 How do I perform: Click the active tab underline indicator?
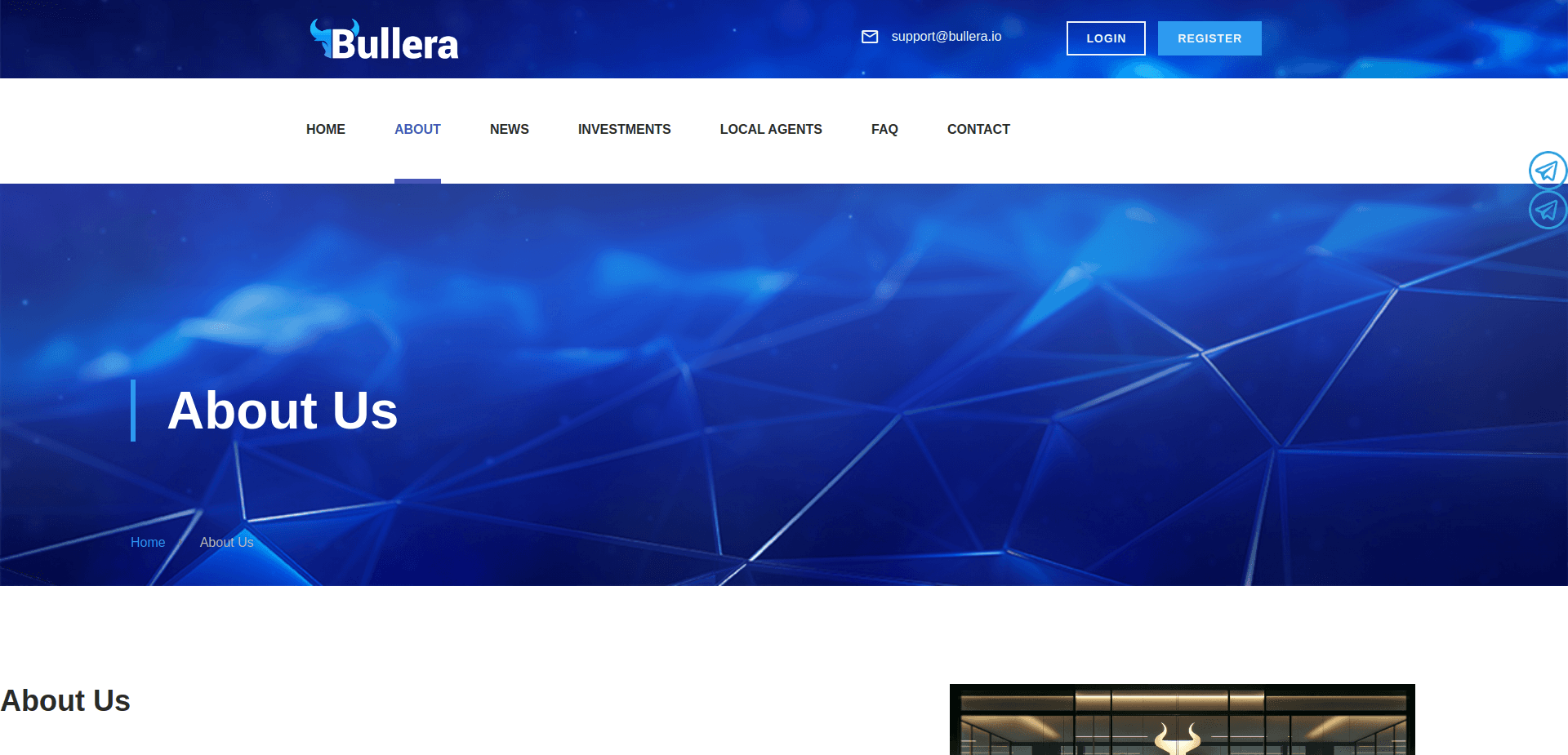(417, 181)
